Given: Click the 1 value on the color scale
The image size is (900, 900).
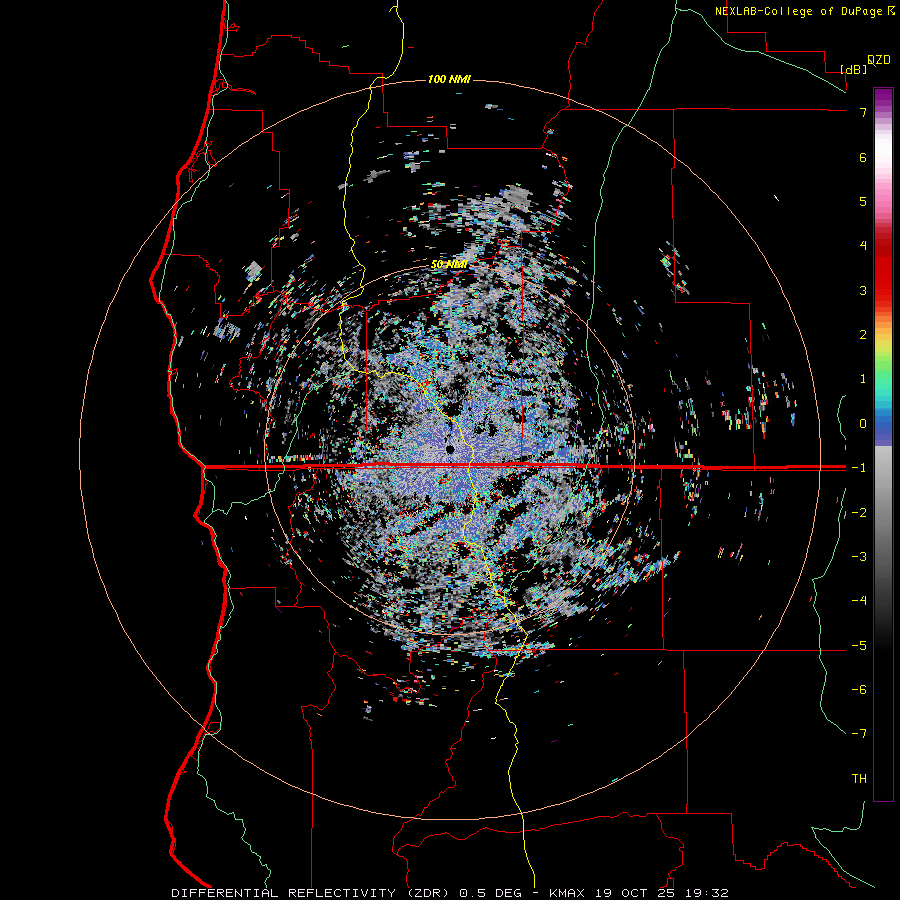Looking at the screenshot, I should click(863, 379).
